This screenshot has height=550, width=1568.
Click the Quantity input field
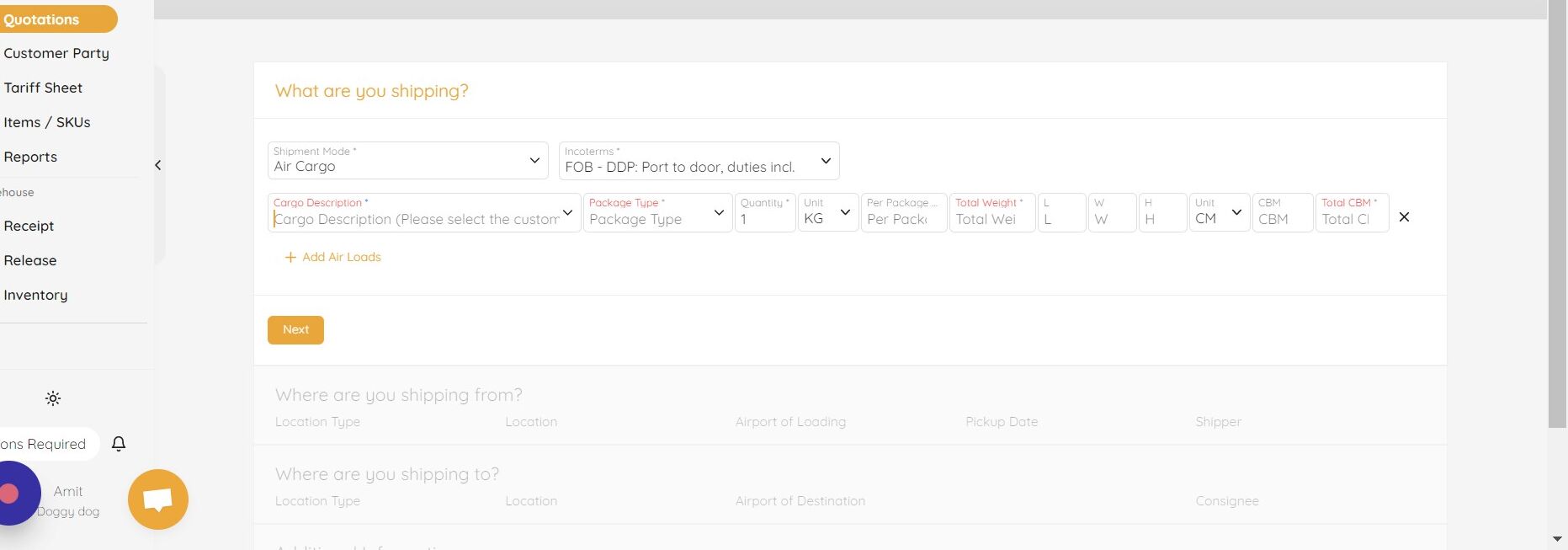[765, 212]
